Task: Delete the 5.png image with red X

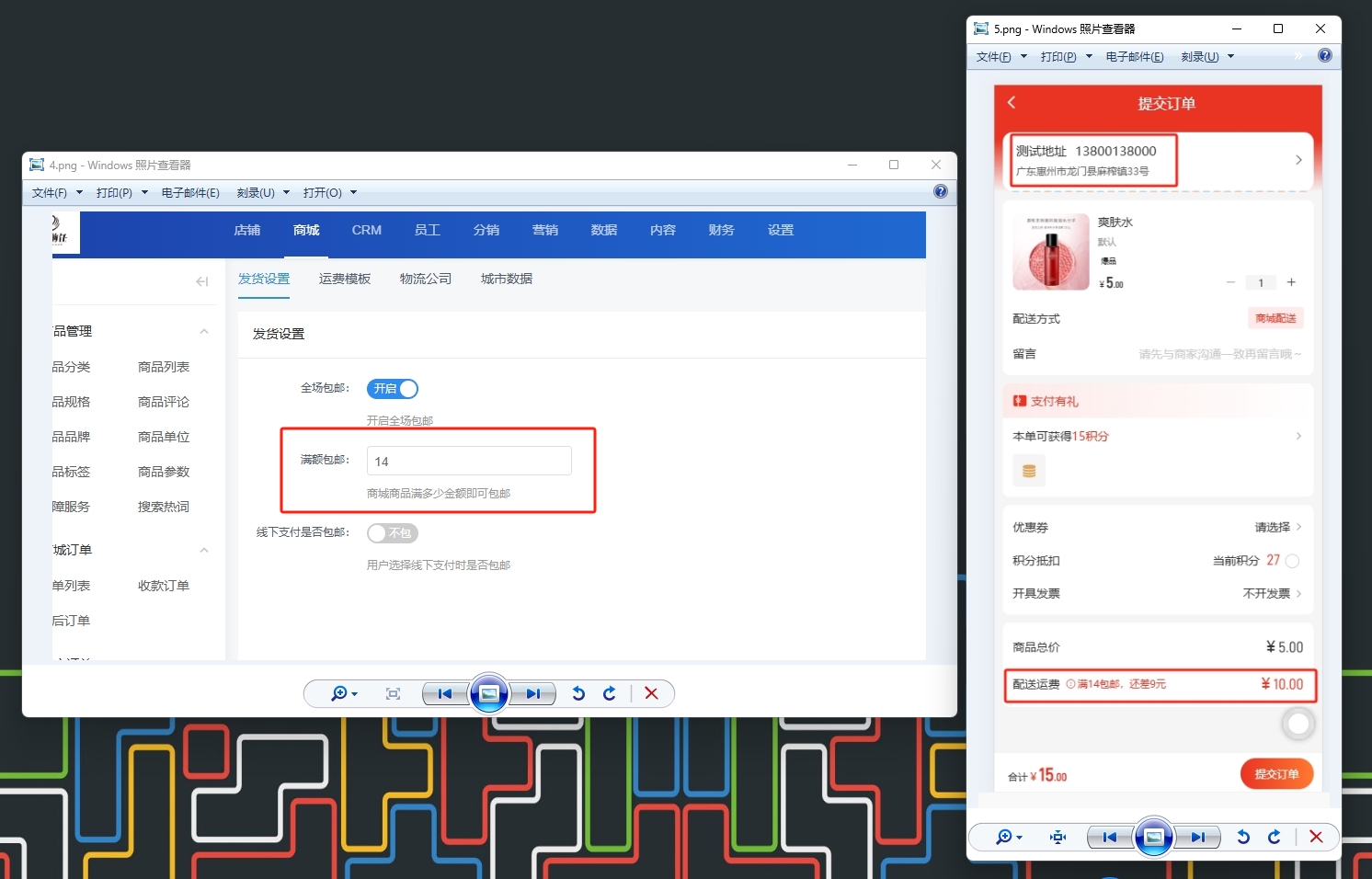Action: pos(1316,837)
